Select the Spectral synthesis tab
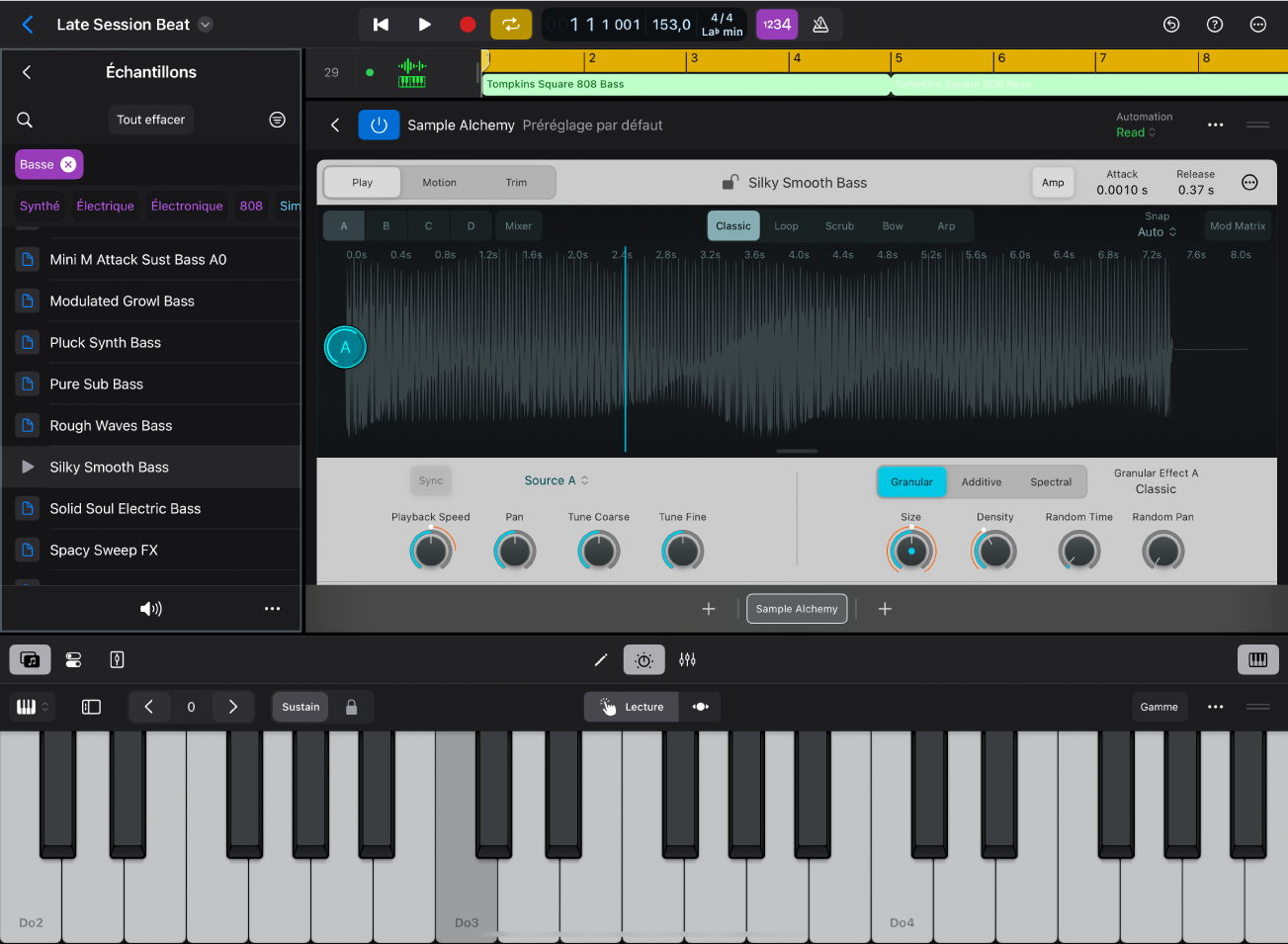The height and width of the screenshot is (944, 1288). [x=1051, y=481]
